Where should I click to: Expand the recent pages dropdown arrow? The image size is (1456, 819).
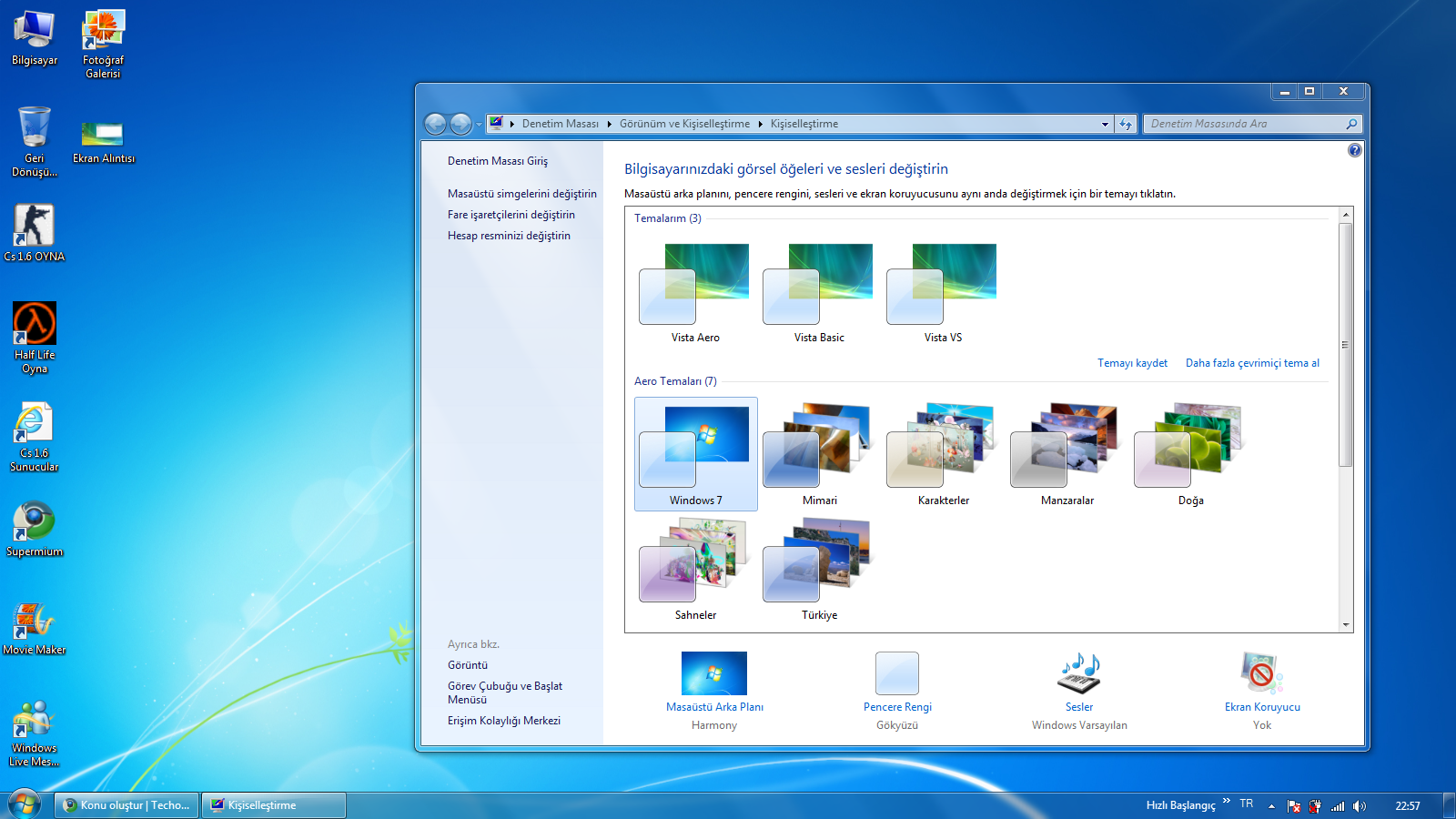[x=480, y=125]
